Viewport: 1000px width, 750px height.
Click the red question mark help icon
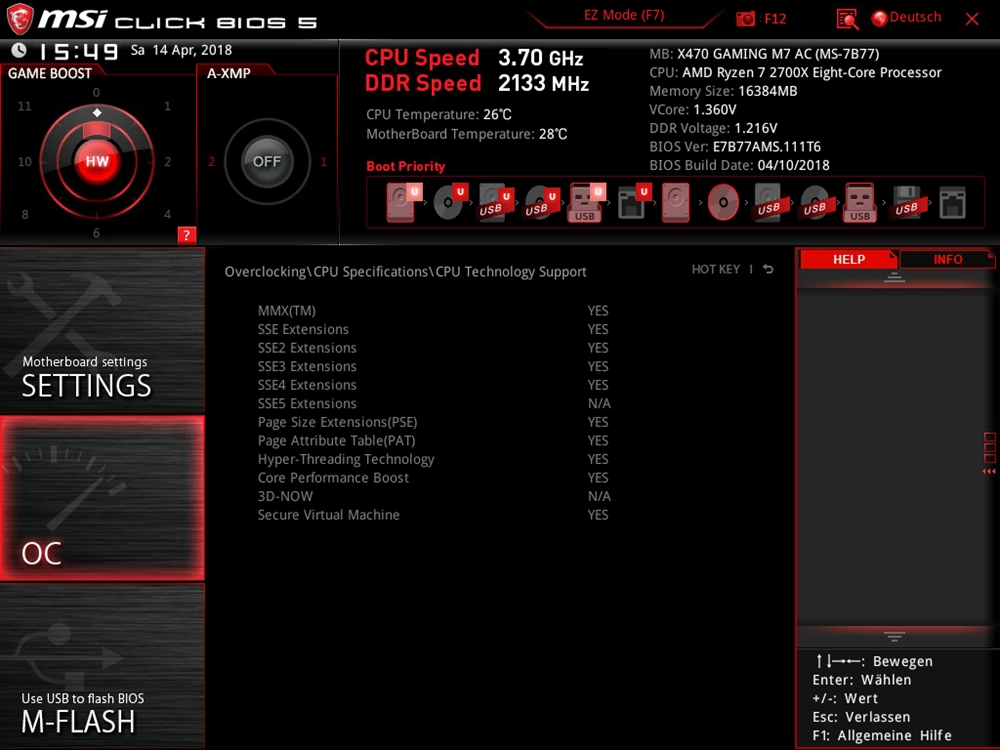pos(186,235)
